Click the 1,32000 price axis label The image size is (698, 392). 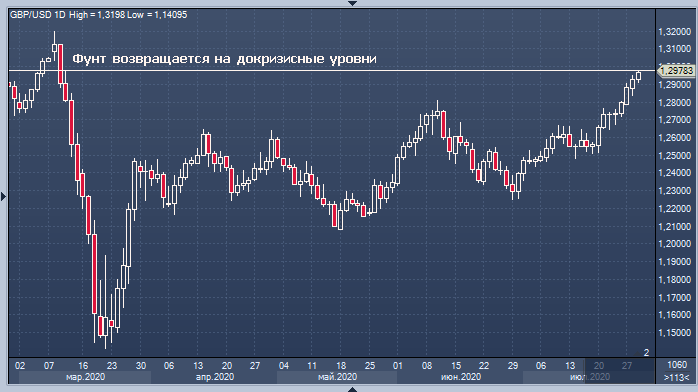tap(674, 32)
